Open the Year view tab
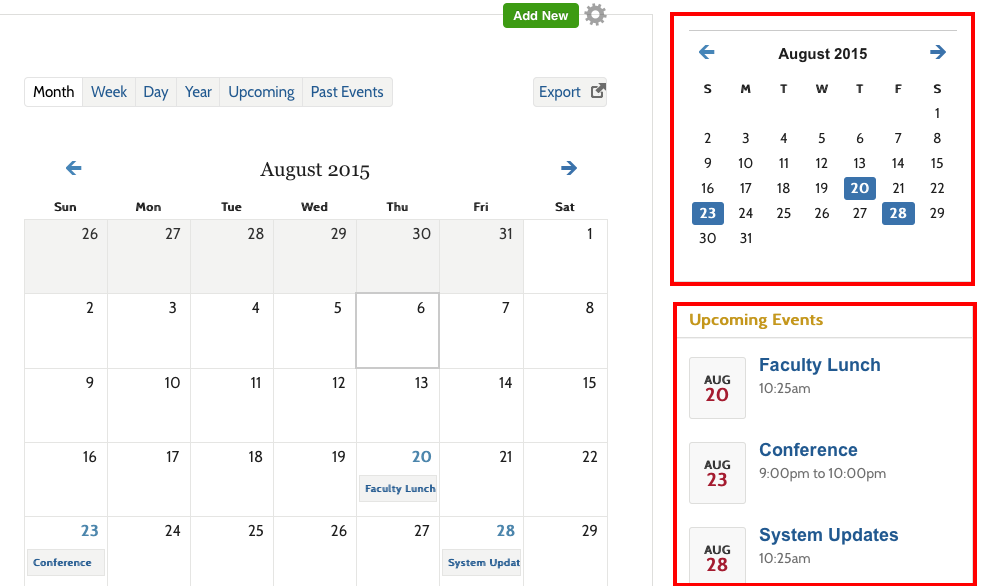Viewport: 992px width, 586px height. (198, 92)
